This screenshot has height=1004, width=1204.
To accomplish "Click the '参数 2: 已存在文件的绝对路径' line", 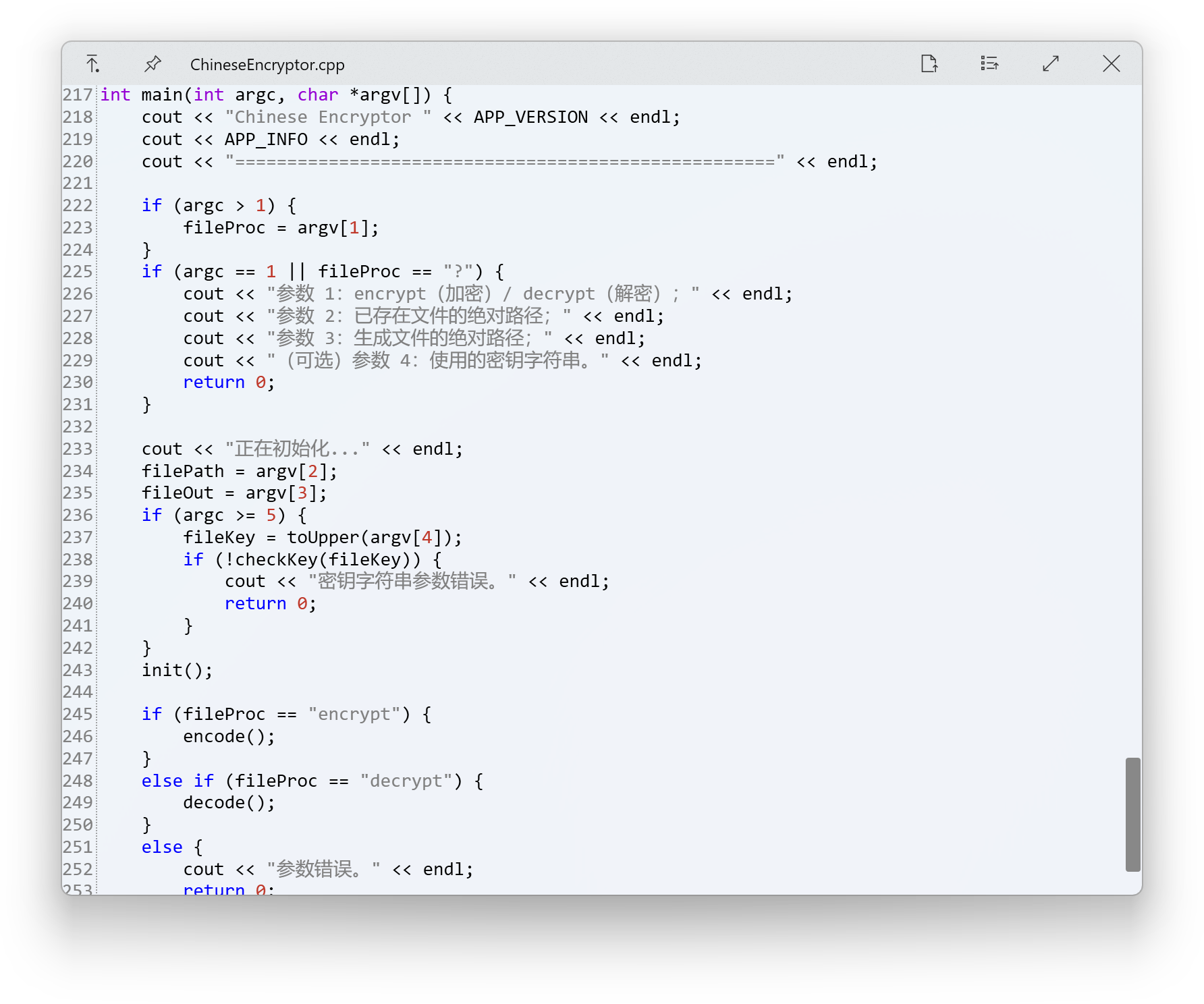I will click(424, 316).
